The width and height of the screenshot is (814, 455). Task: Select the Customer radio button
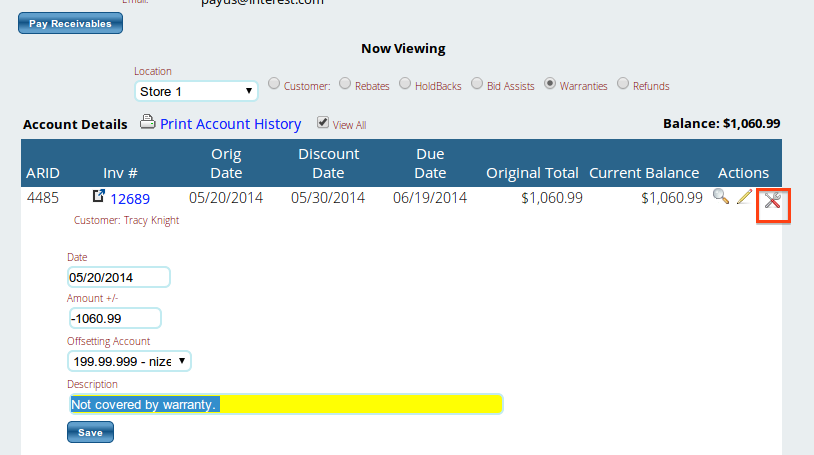click(274, 85)
